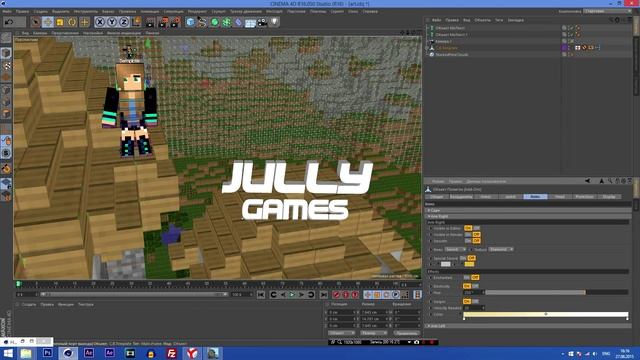Click the Apply button in coordinates

point(406,333)
